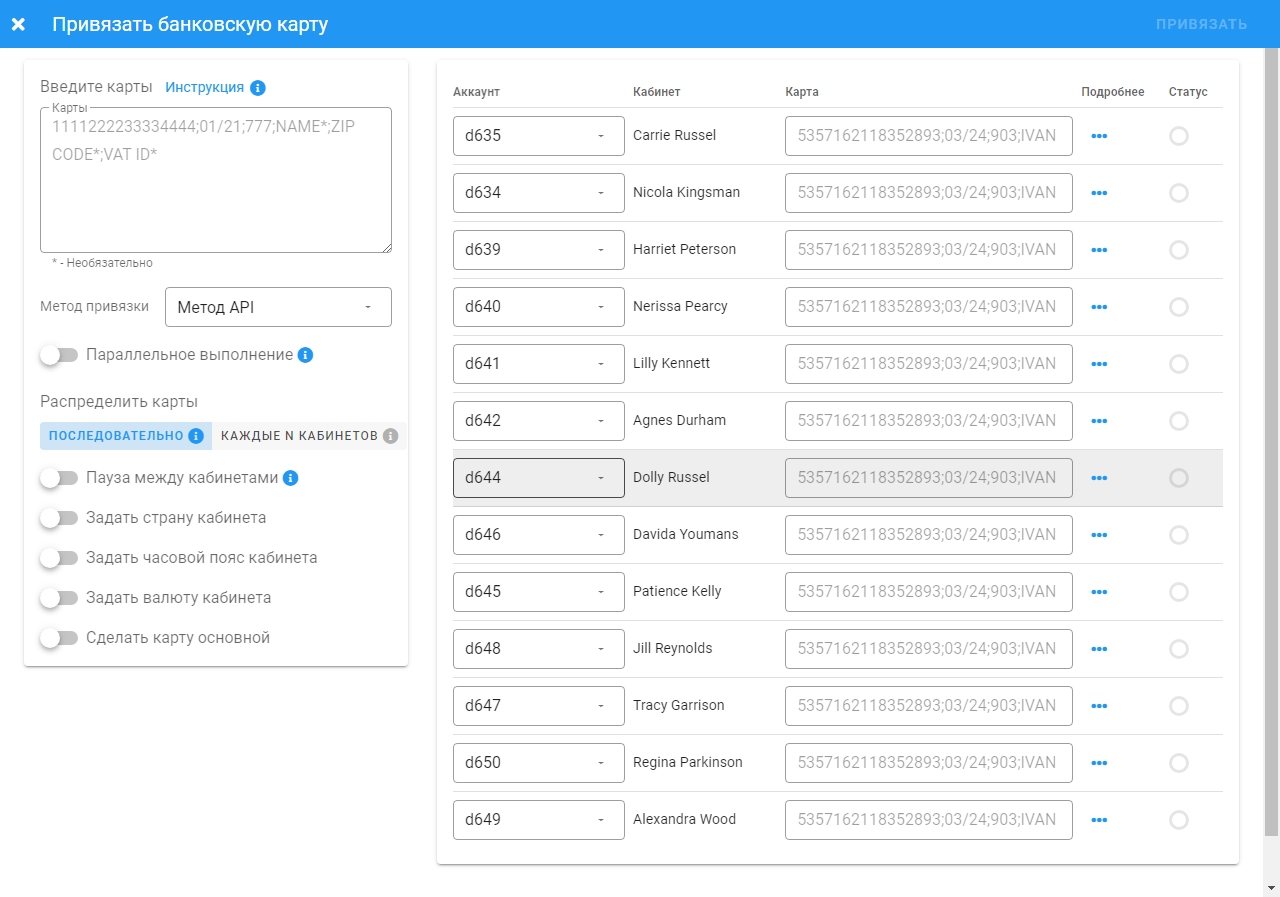Click cabinet name Patience Kelly
Viewport: 1280px width, 897px height.
(x=677, y=592)
